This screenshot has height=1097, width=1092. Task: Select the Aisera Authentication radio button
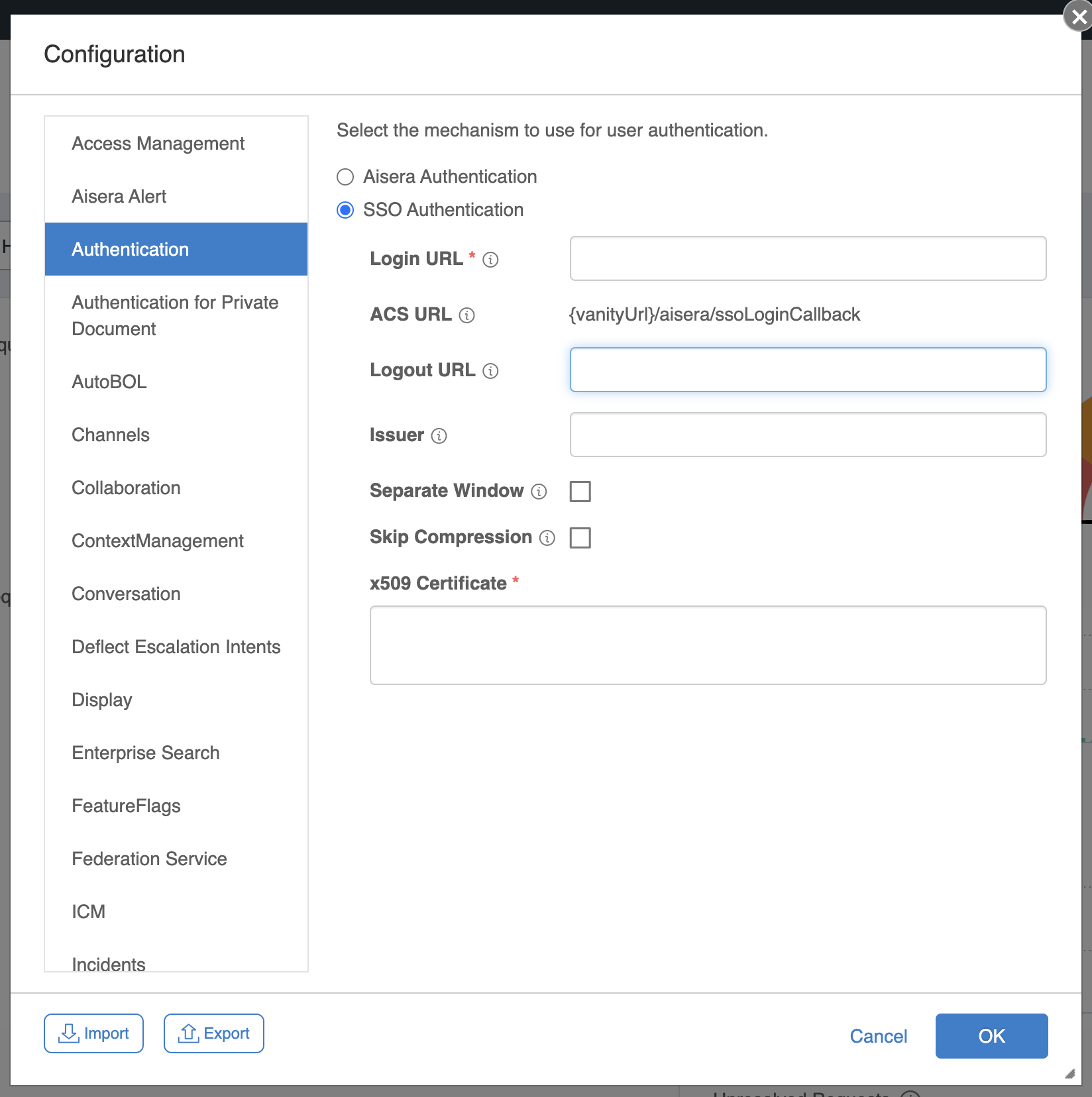pos(345,177)
